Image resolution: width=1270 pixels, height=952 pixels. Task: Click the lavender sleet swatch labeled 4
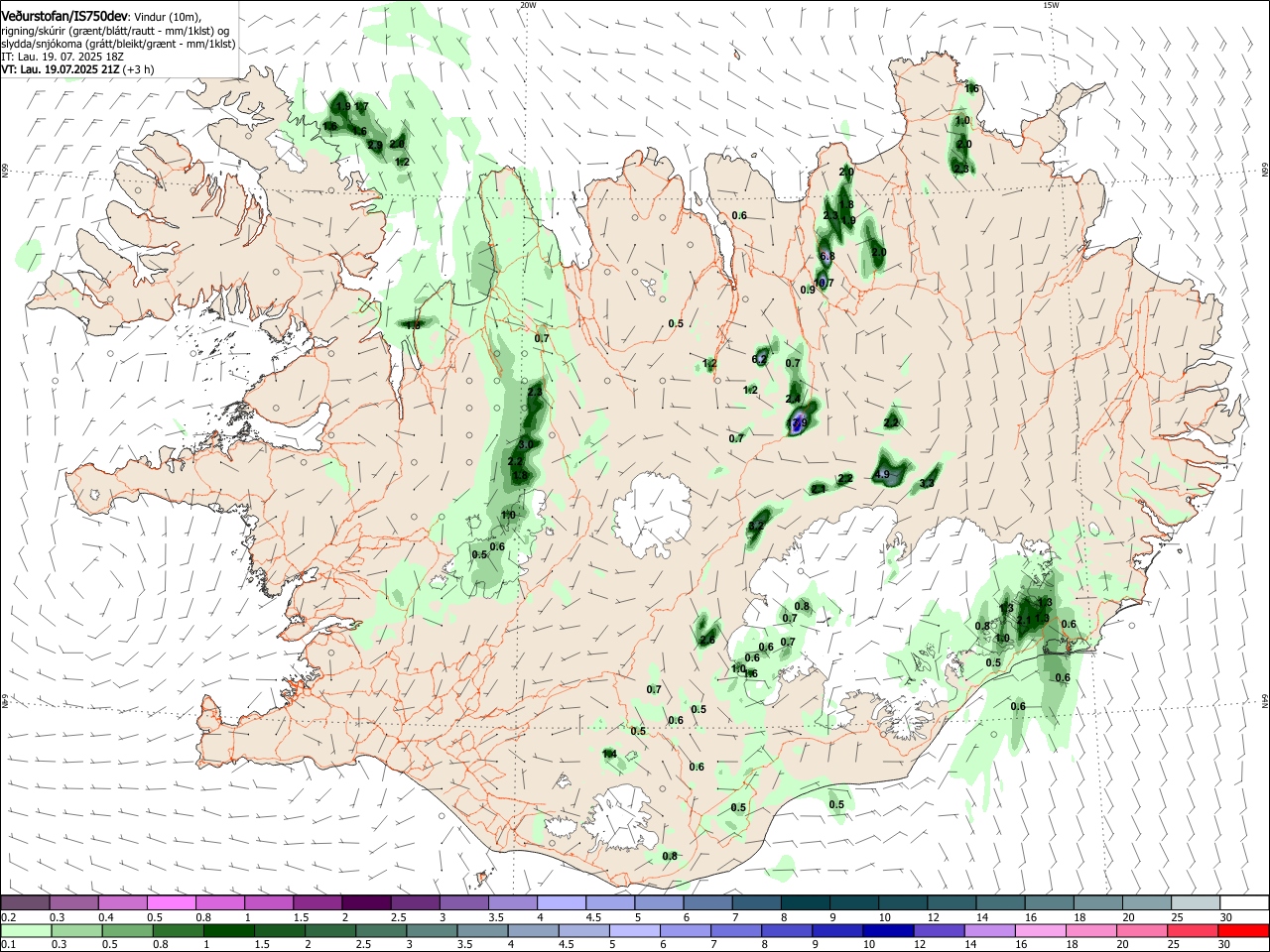(x=562, y=902)
